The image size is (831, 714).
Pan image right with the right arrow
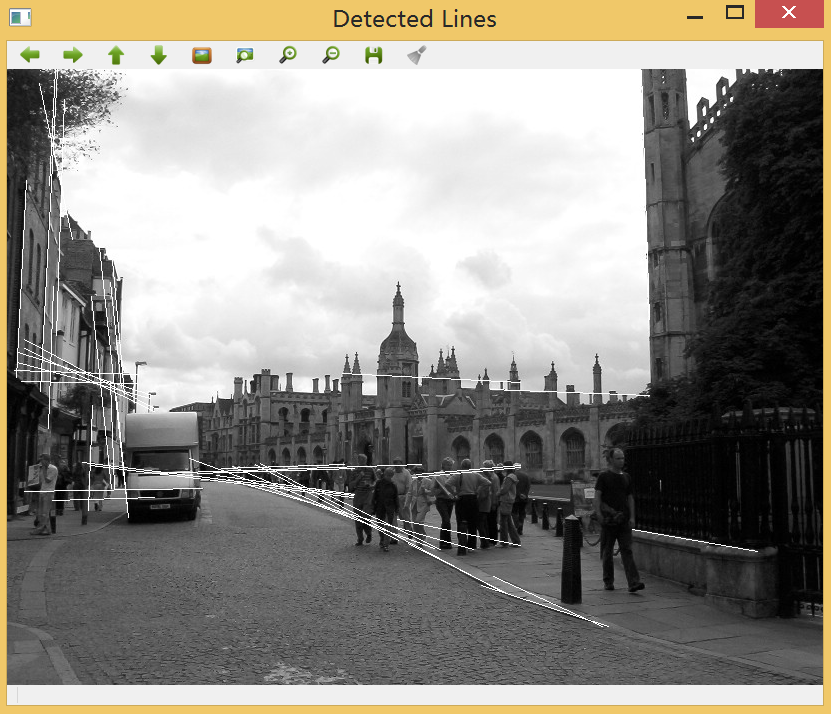coord(73,55)
